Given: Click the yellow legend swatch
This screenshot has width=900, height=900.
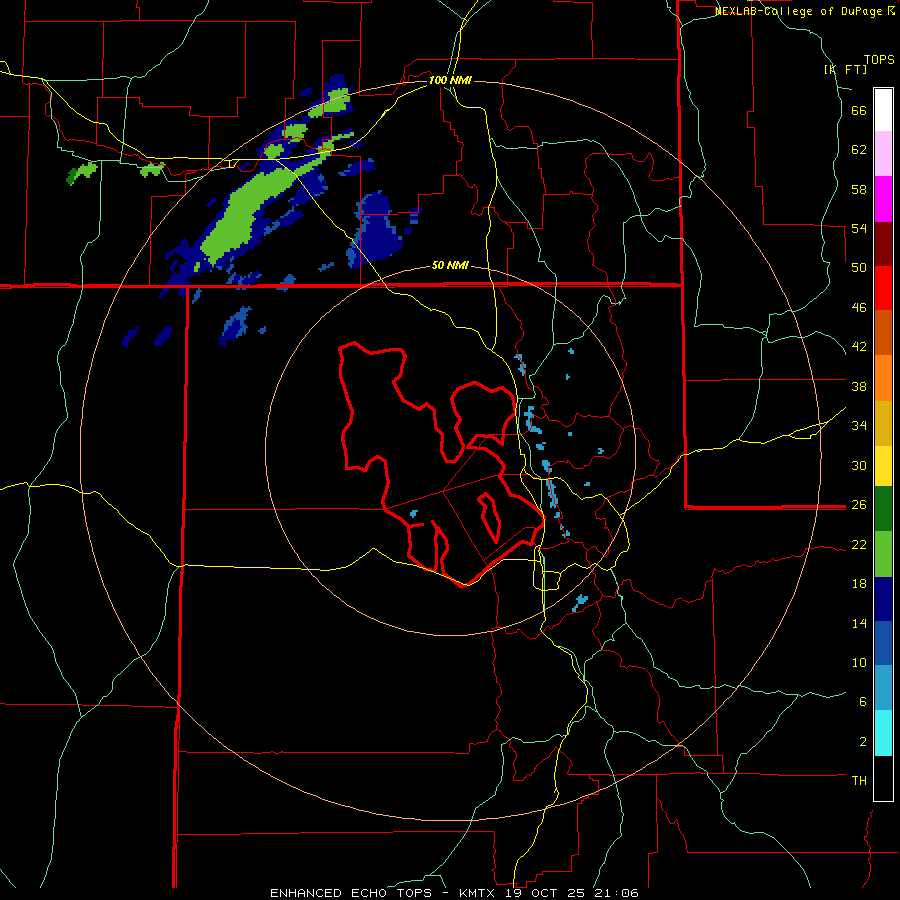Looking at the screenshot, I should coord(883,466).
